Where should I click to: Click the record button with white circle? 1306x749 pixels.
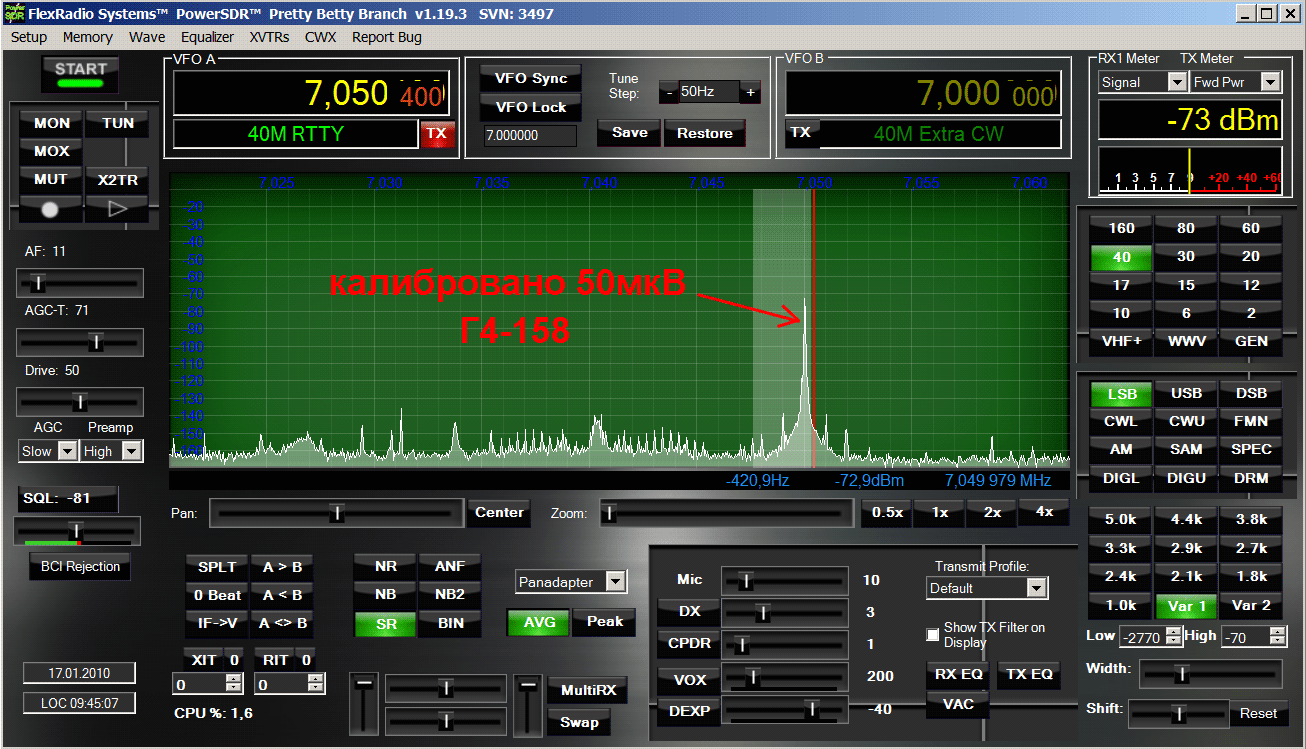51,209
